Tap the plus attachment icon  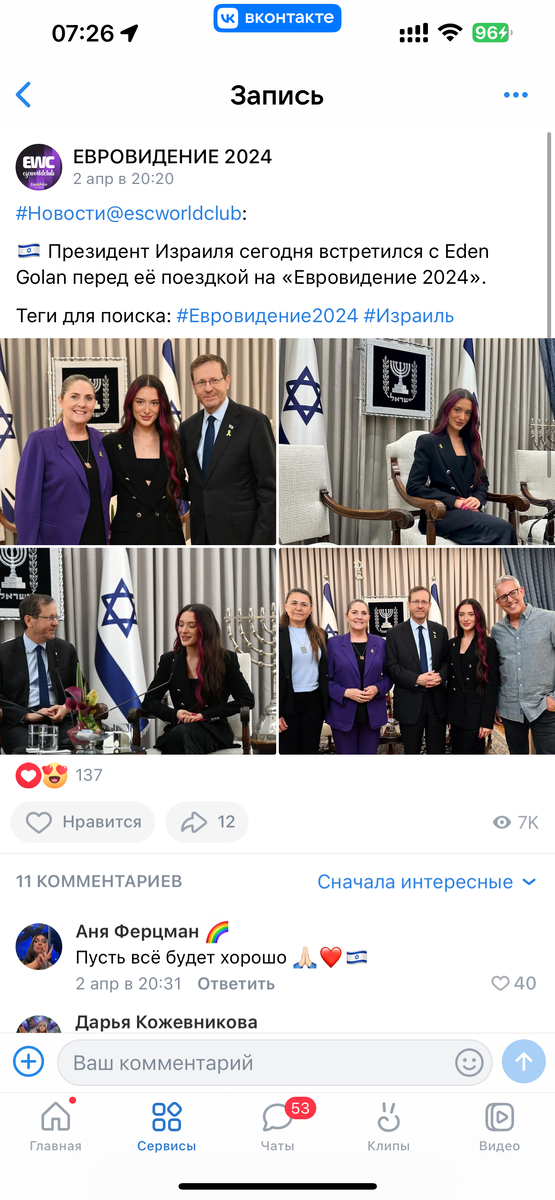(x=28, y=1061)
